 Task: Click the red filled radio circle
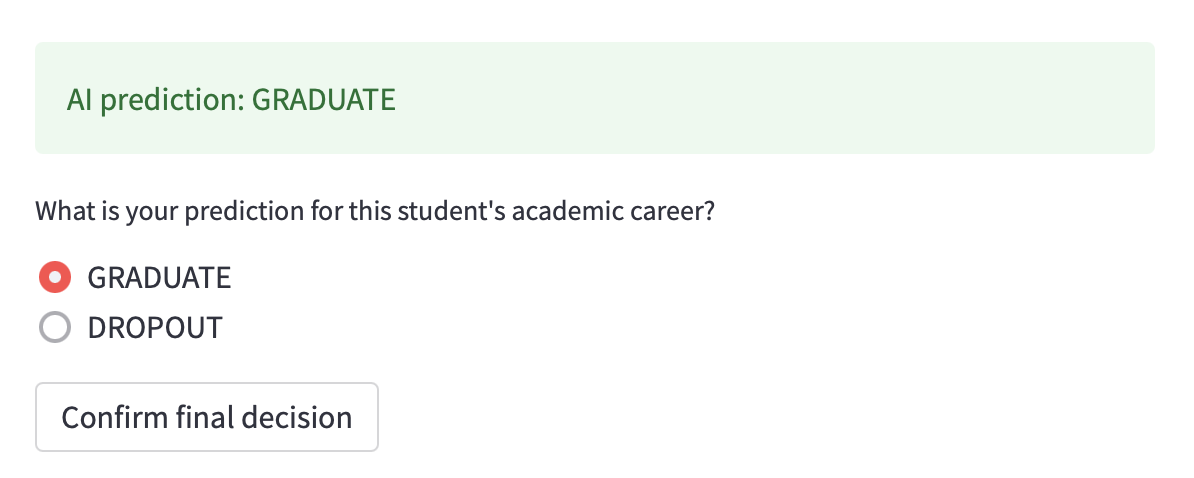pyautogui.click(x=54, y=277)
